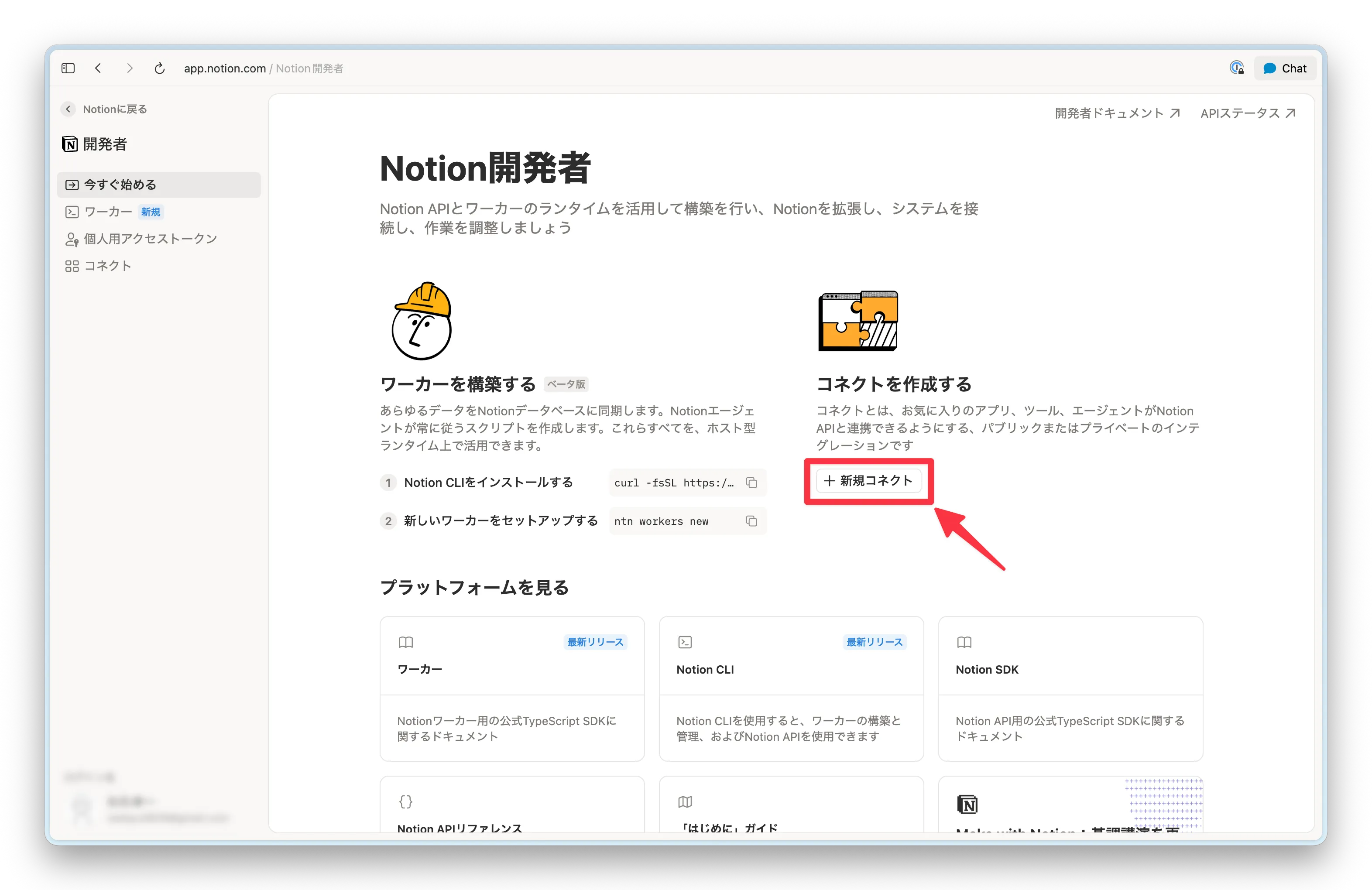Click the arrow icon after 開発者ドキュメント

point(1174,113)
